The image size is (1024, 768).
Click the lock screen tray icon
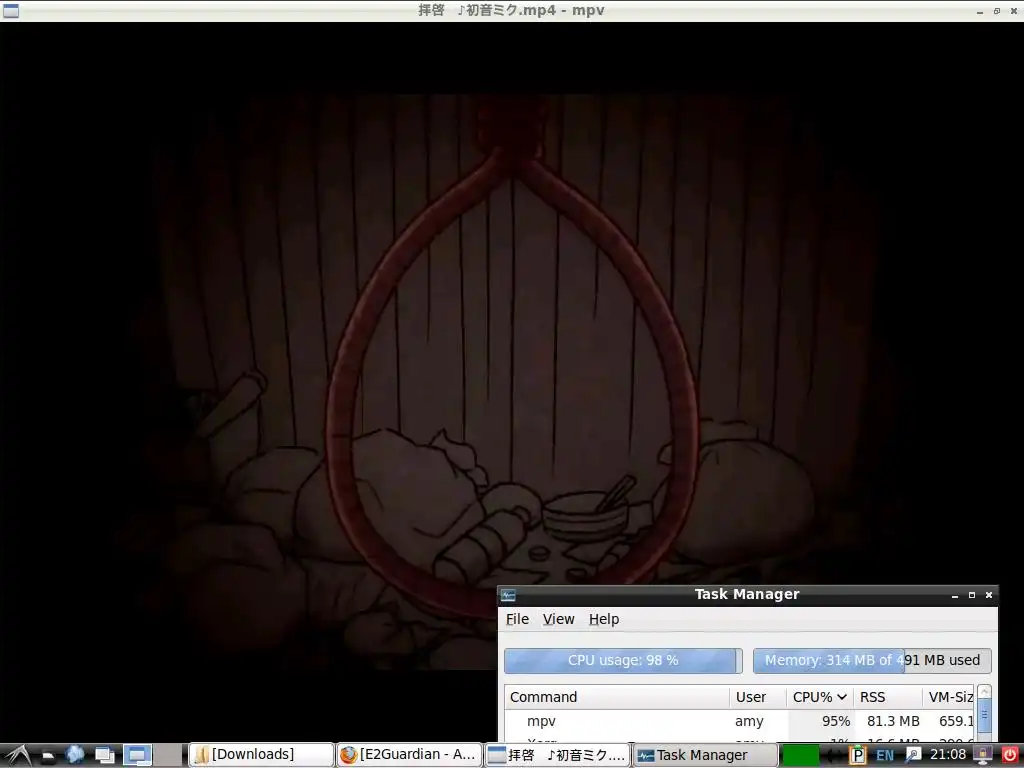(982, 756)
